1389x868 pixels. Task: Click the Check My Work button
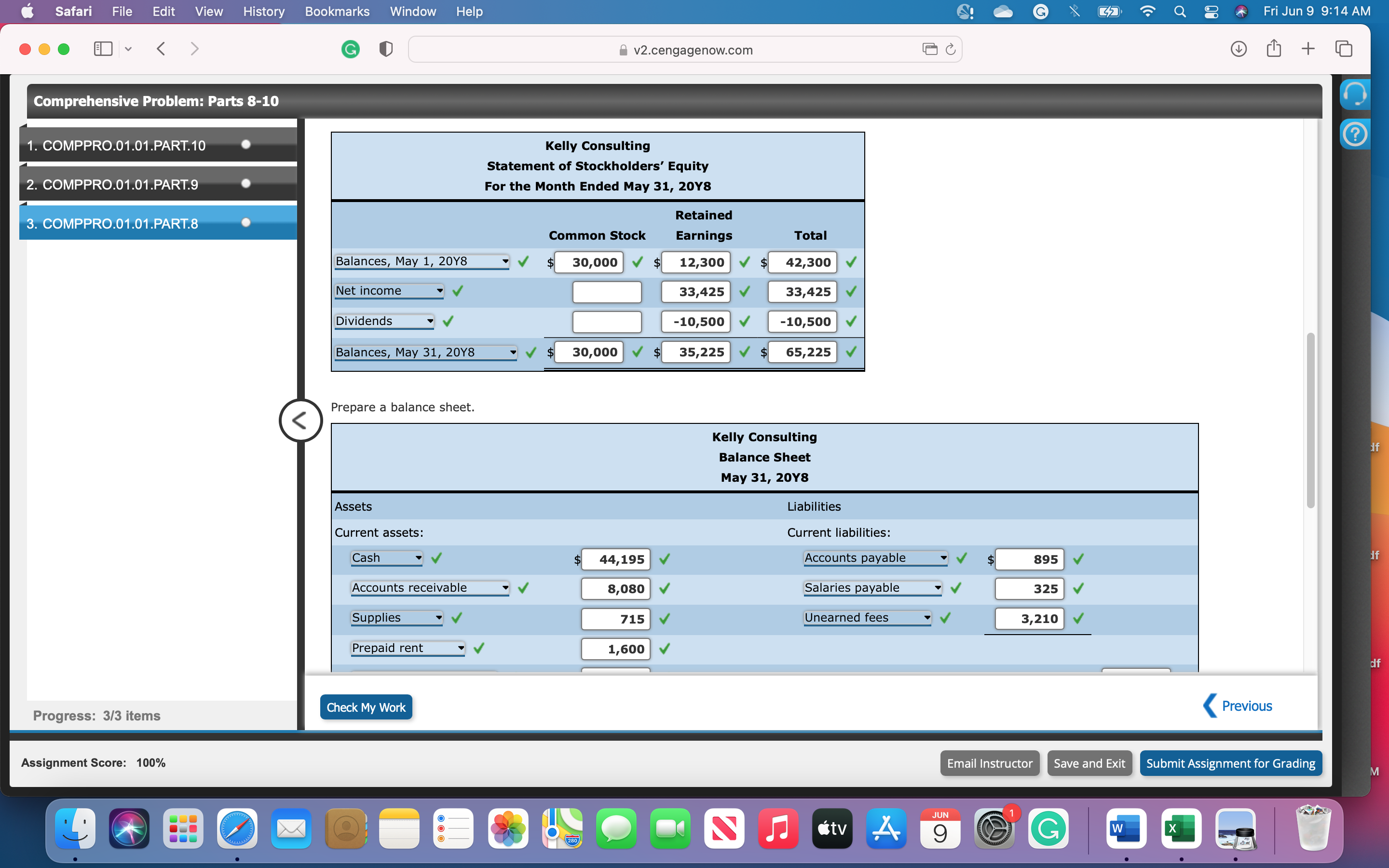coord(366,707)
